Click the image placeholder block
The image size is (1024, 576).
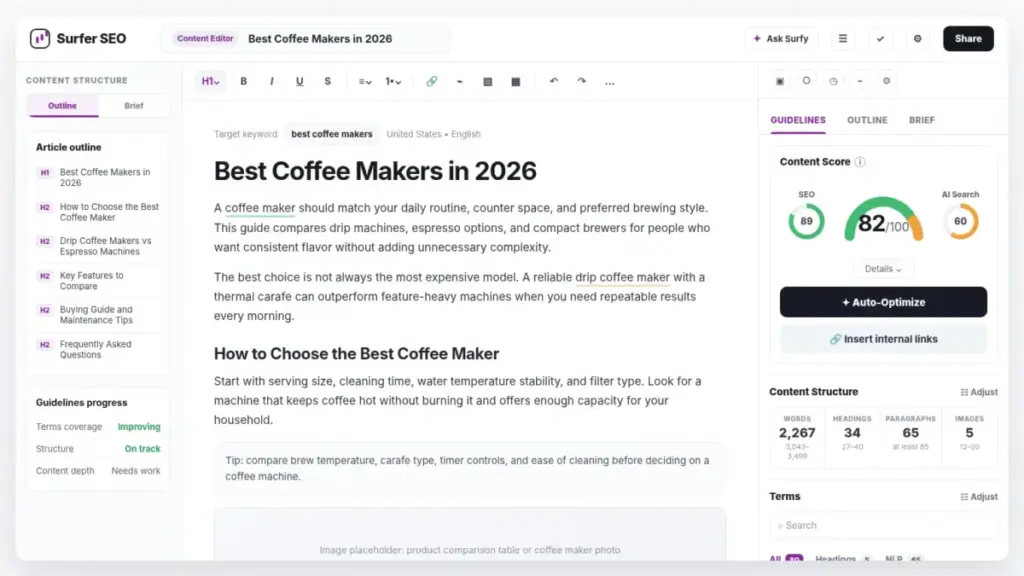470,534
